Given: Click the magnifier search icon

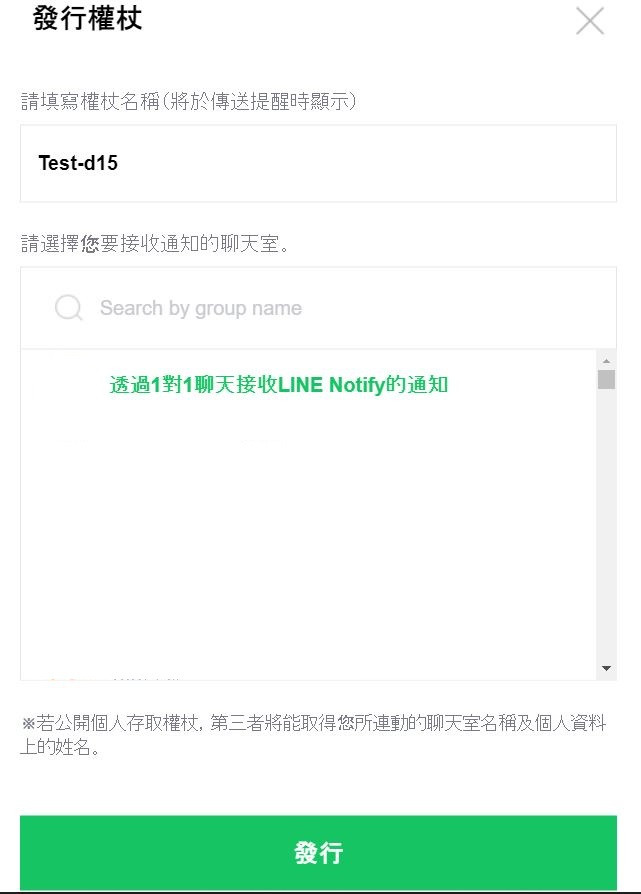Looking at the screenshot, I should click(x=68, y=308).
